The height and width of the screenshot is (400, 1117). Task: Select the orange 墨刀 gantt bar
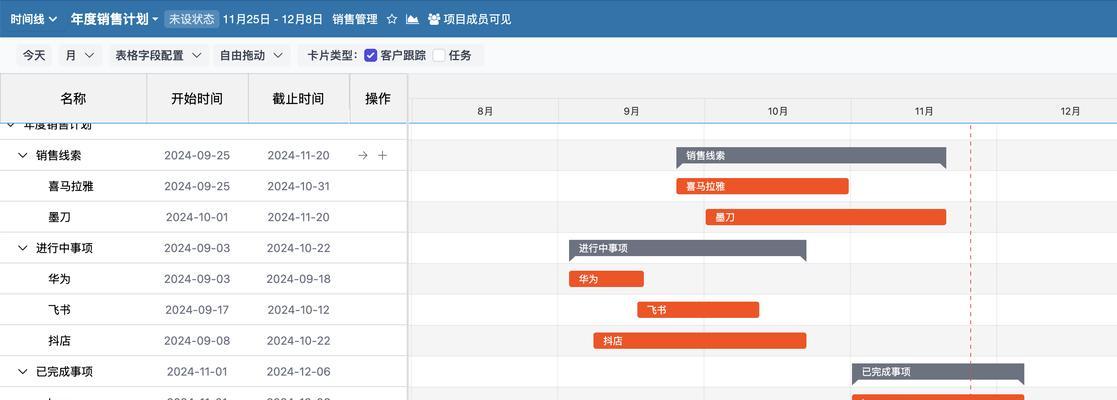click(x=826, y=217)
